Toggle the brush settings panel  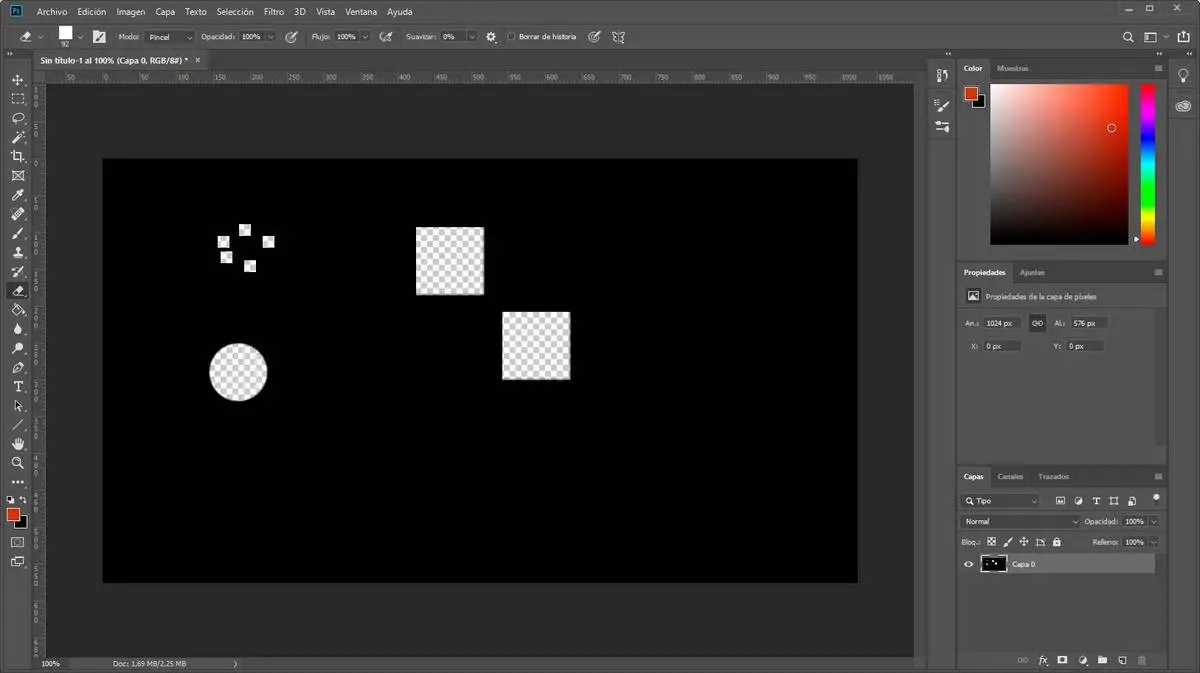99,37
